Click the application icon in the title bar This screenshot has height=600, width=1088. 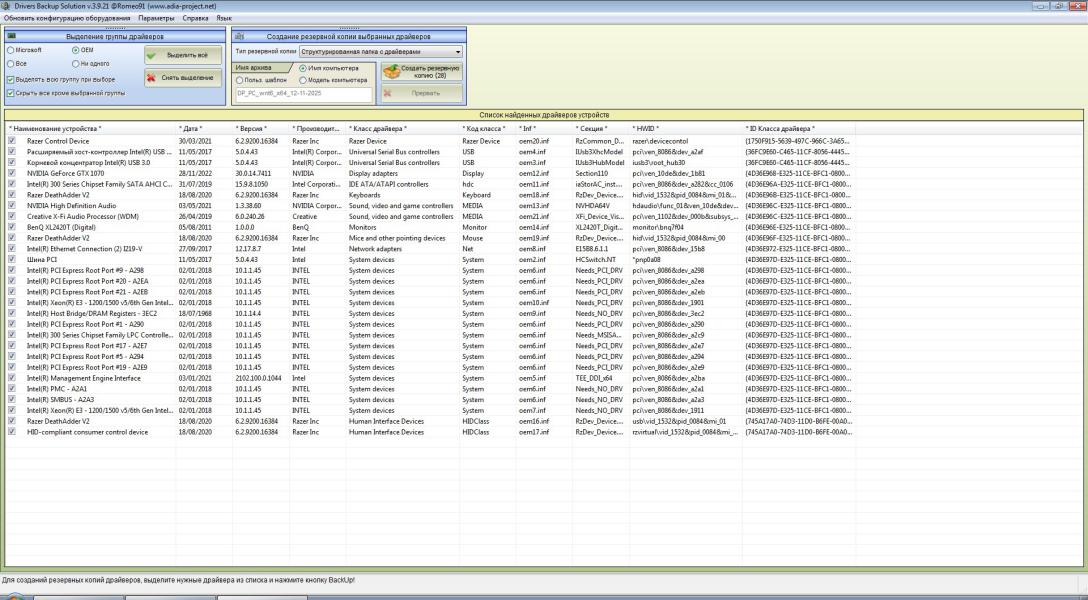click(7, 6)
